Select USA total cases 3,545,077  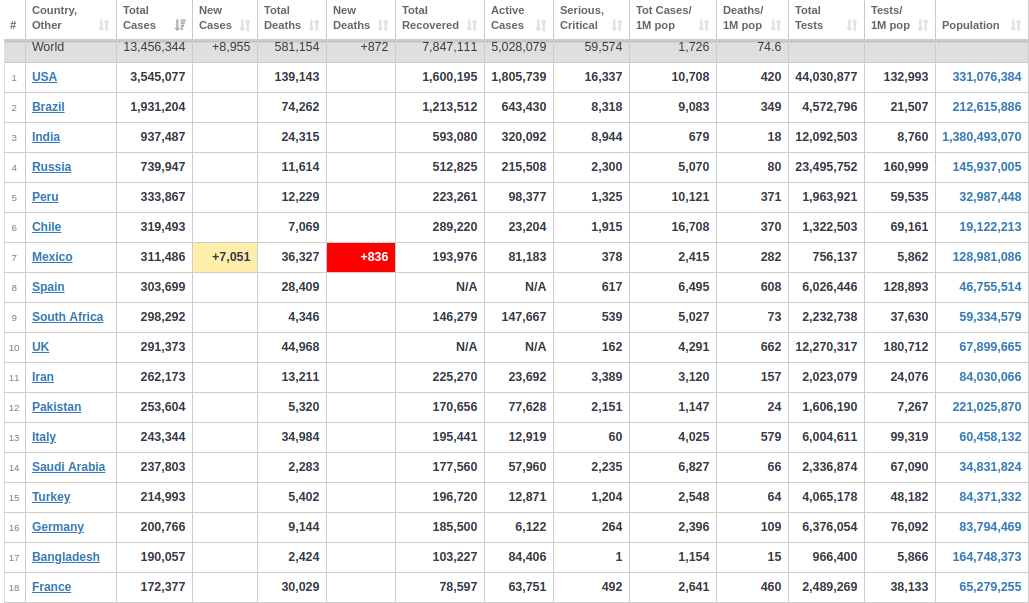pyautogui.click(x=158, y=77)
